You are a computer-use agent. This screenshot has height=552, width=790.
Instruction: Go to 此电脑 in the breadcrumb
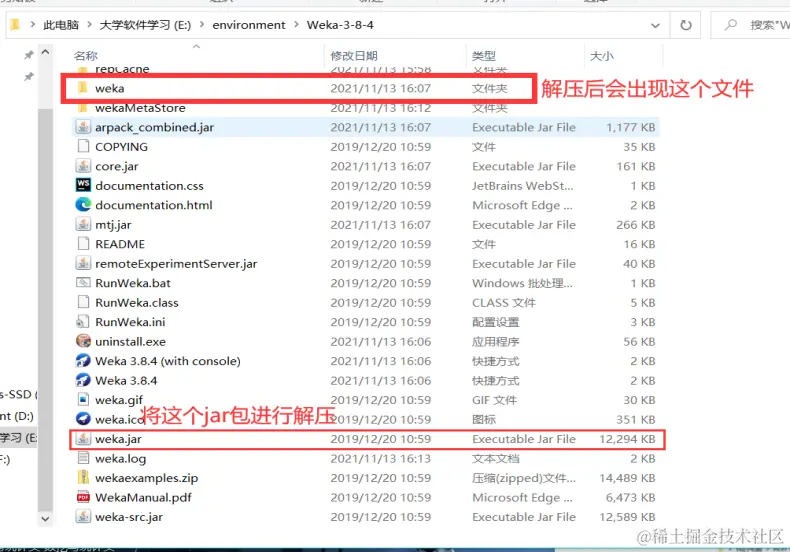pyautogui.click(x=61, y=25)
